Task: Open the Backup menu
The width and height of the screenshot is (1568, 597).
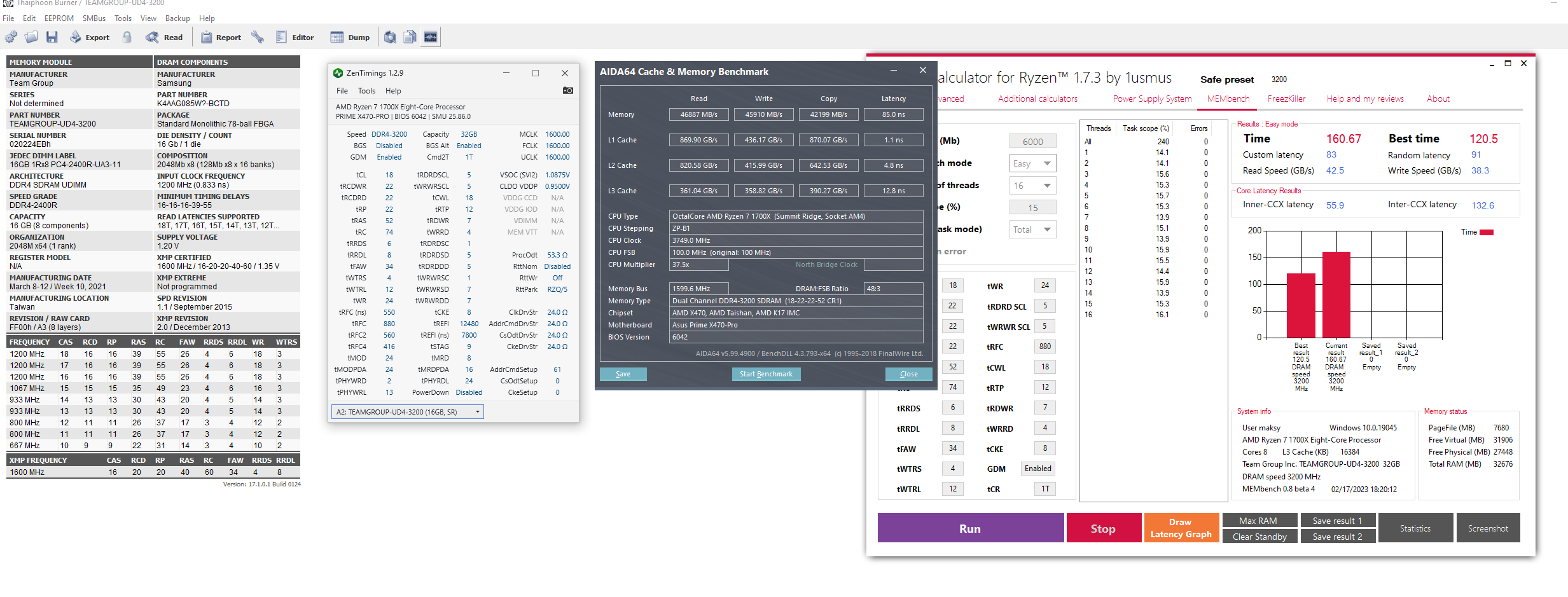Action: pyautogui.click(x=177, y=18)
